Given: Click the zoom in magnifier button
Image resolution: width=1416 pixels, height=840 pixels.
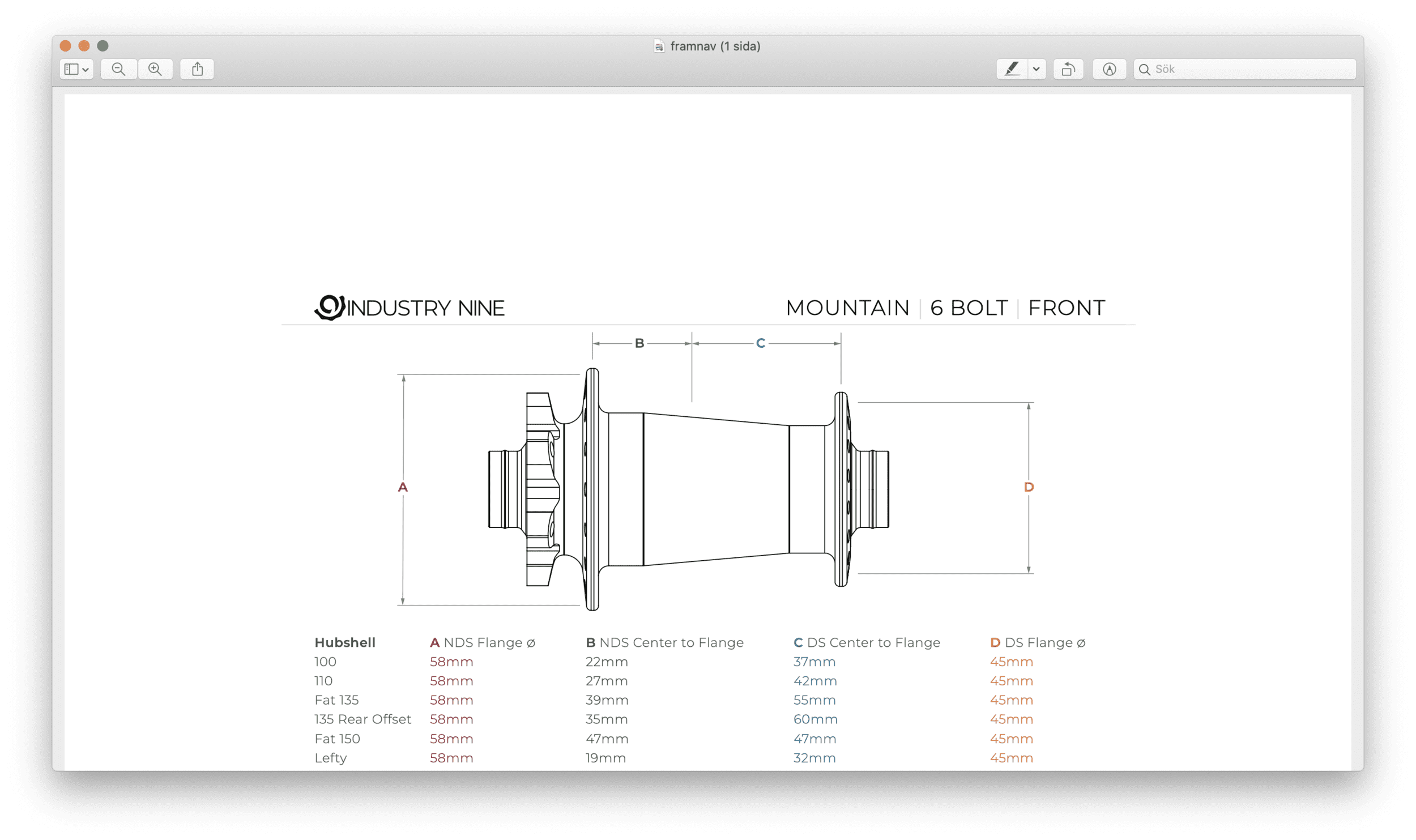Looking at the screenshot, I should [x=155, y=69].
